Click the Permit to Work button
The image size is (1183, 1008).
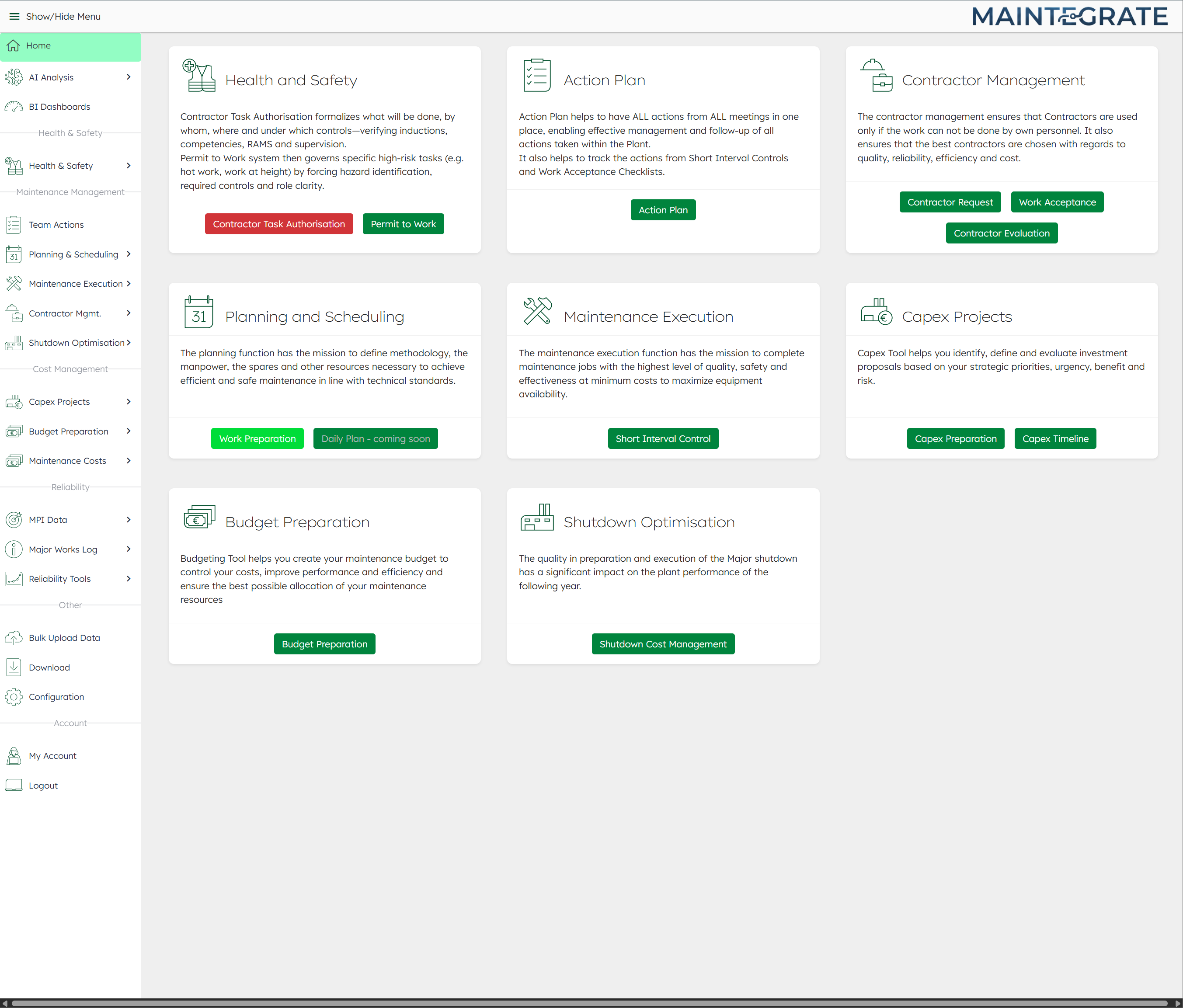click(x=403, y=224)
